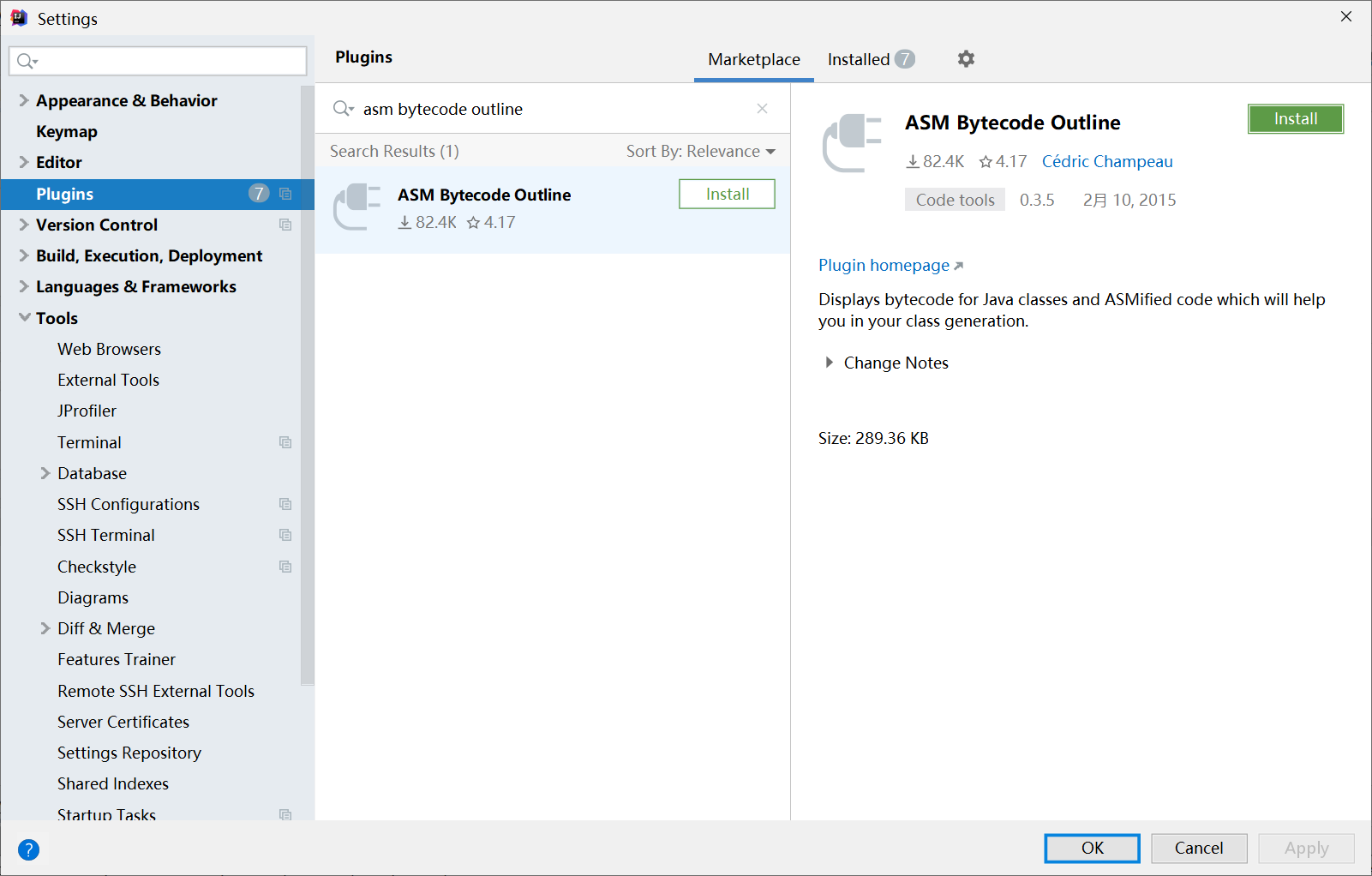Click the IntelliJ logo in title bar
Viewport: 1372px width, 876px height.
tap(19, 18)
